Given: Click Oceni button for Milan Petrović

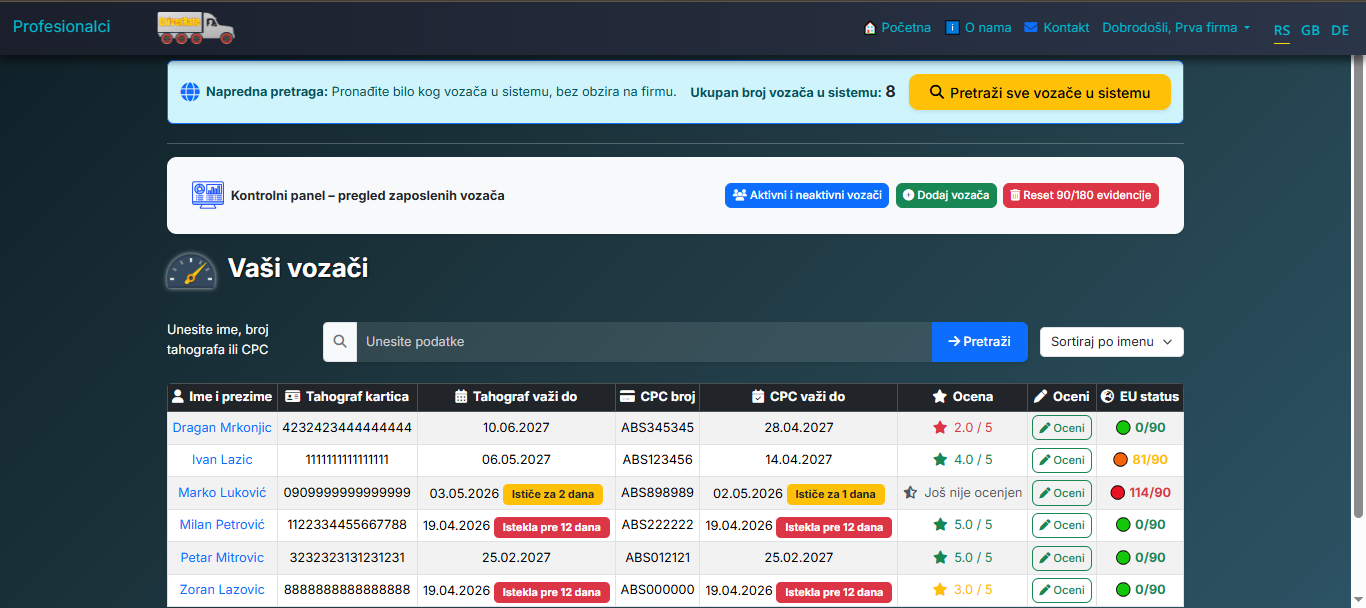Looking at the screenshot, I should [x=1061, y=525].
